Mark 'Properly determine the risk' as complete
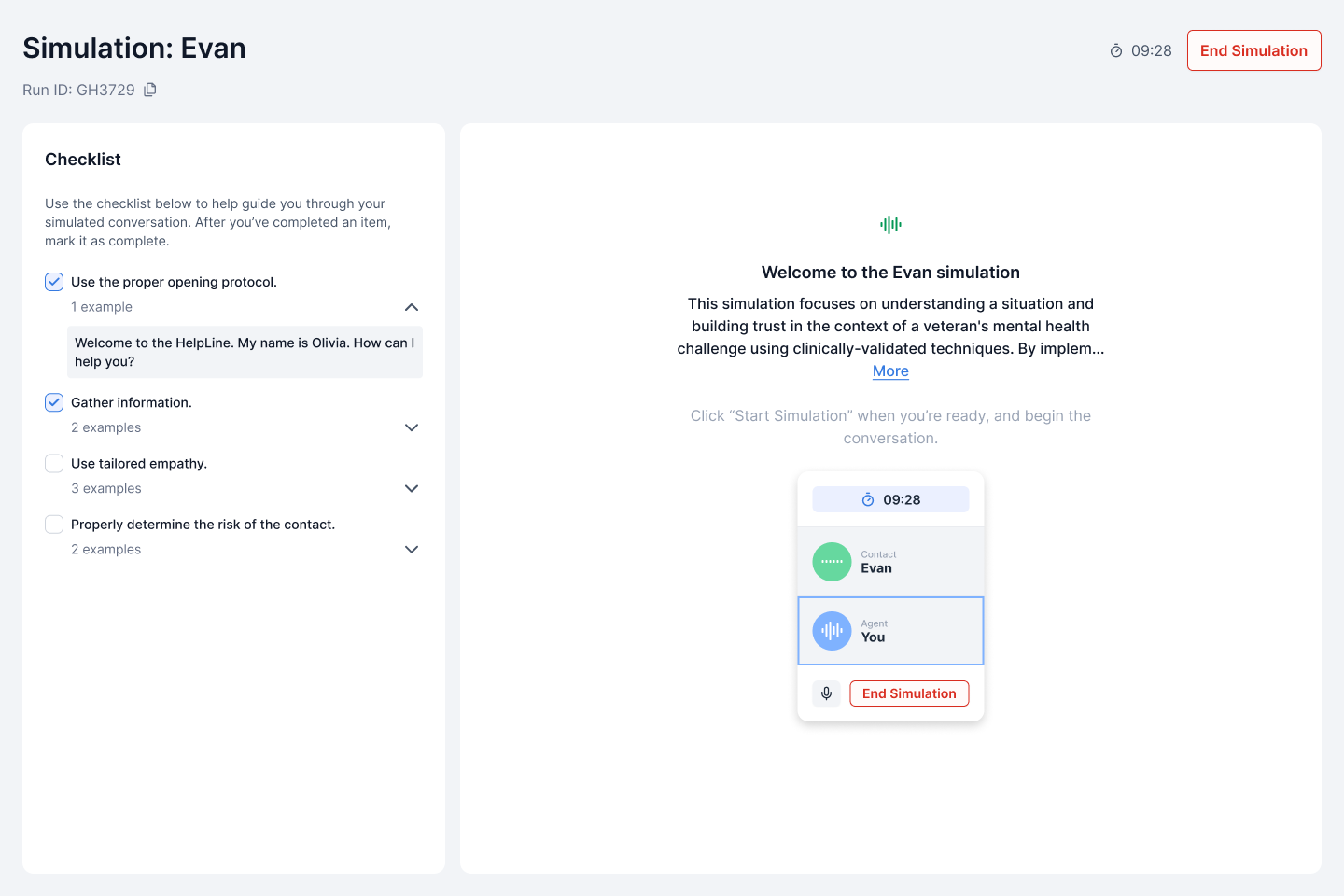 pyautogui.click(x=54, y=525)
